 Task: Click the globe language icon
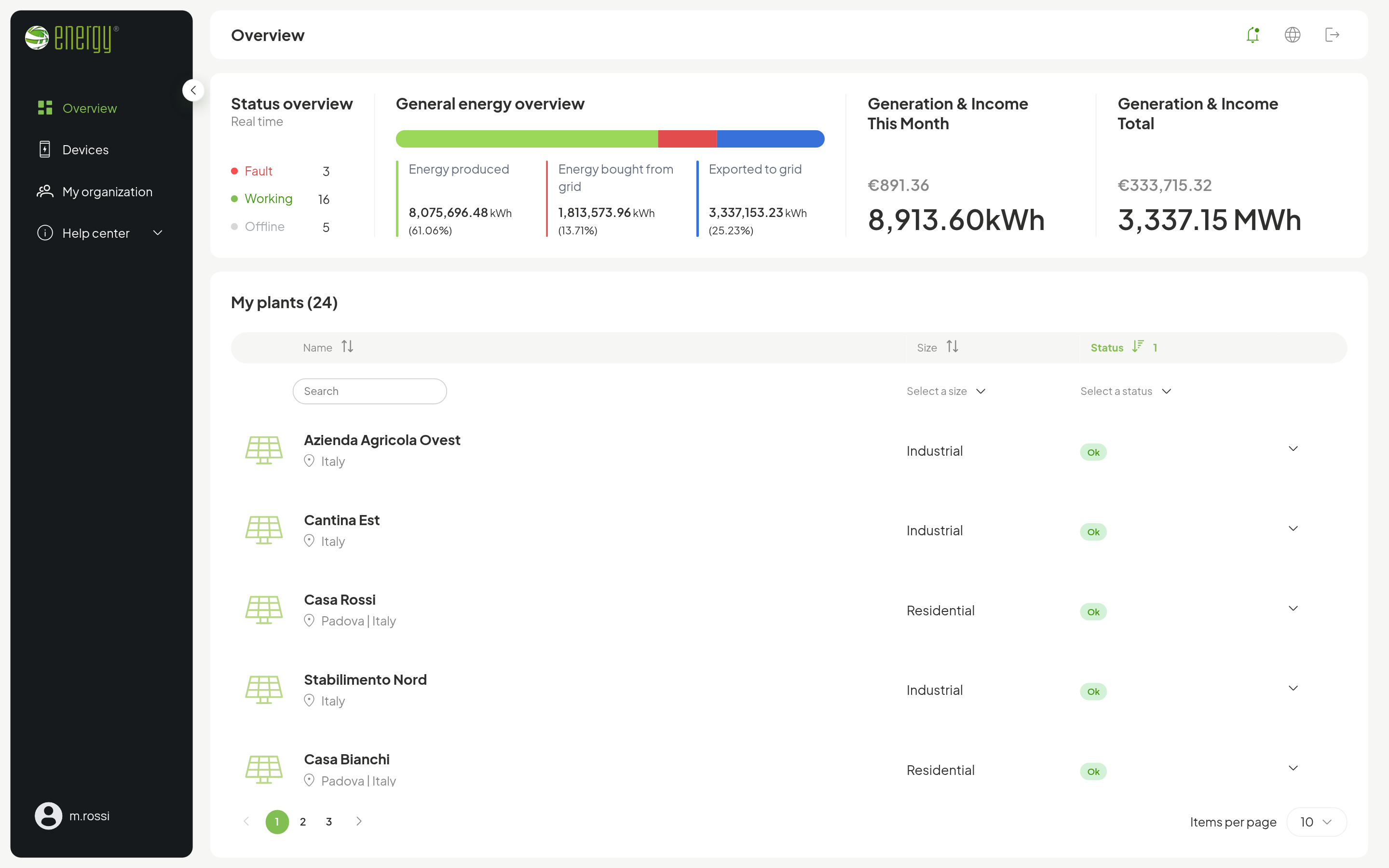1292,35
